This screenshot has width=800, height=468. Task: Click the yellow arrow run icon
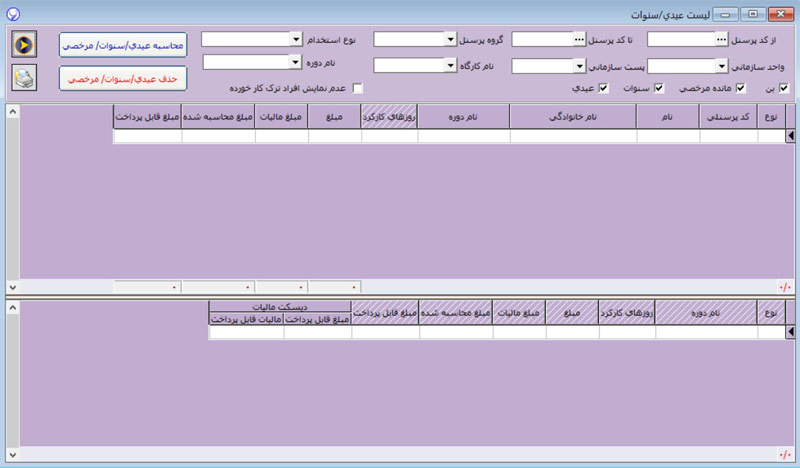coord(24,45)
